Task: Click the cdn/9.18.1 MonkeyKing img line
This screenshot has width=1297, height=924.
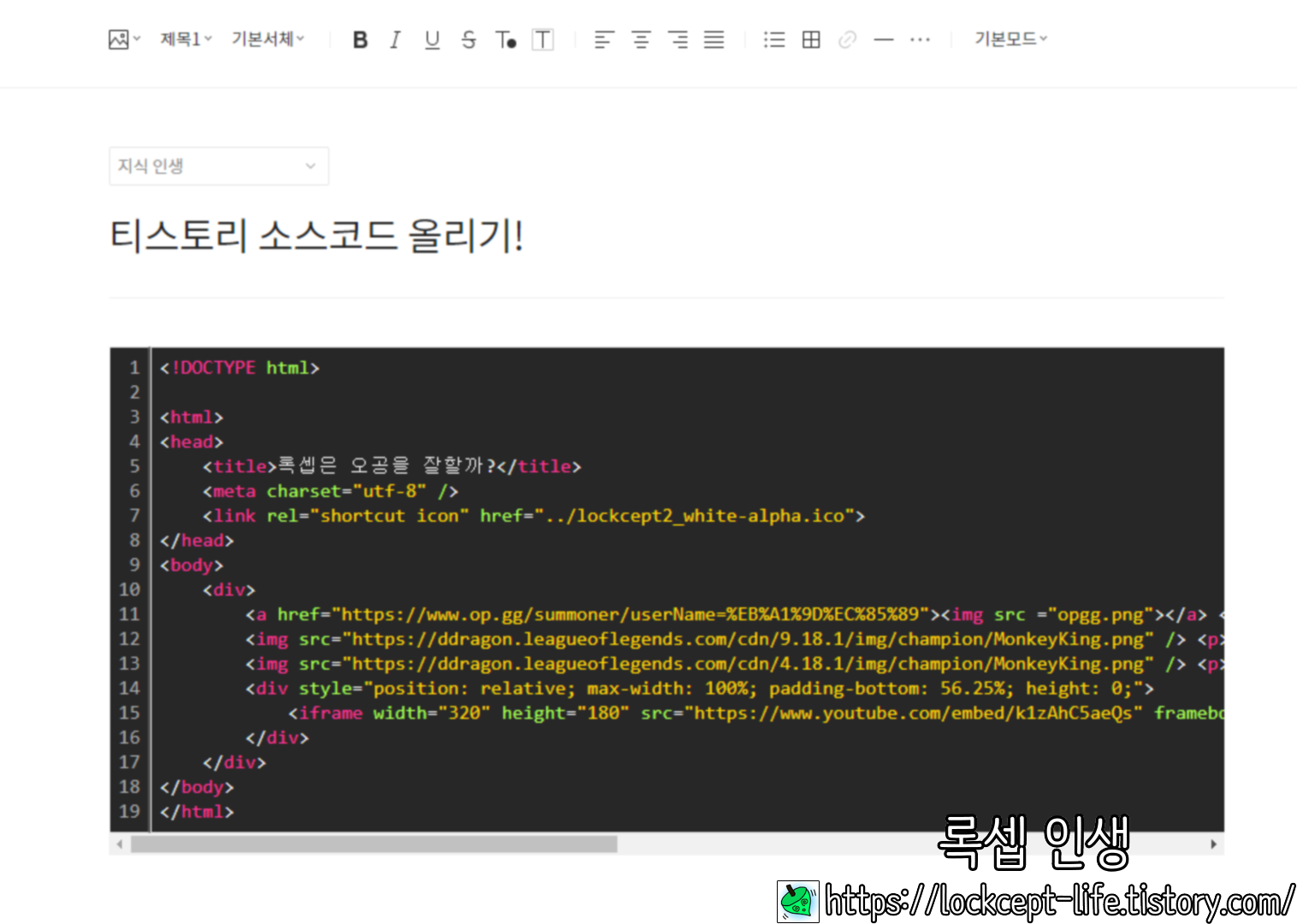Action: point(734,639)
